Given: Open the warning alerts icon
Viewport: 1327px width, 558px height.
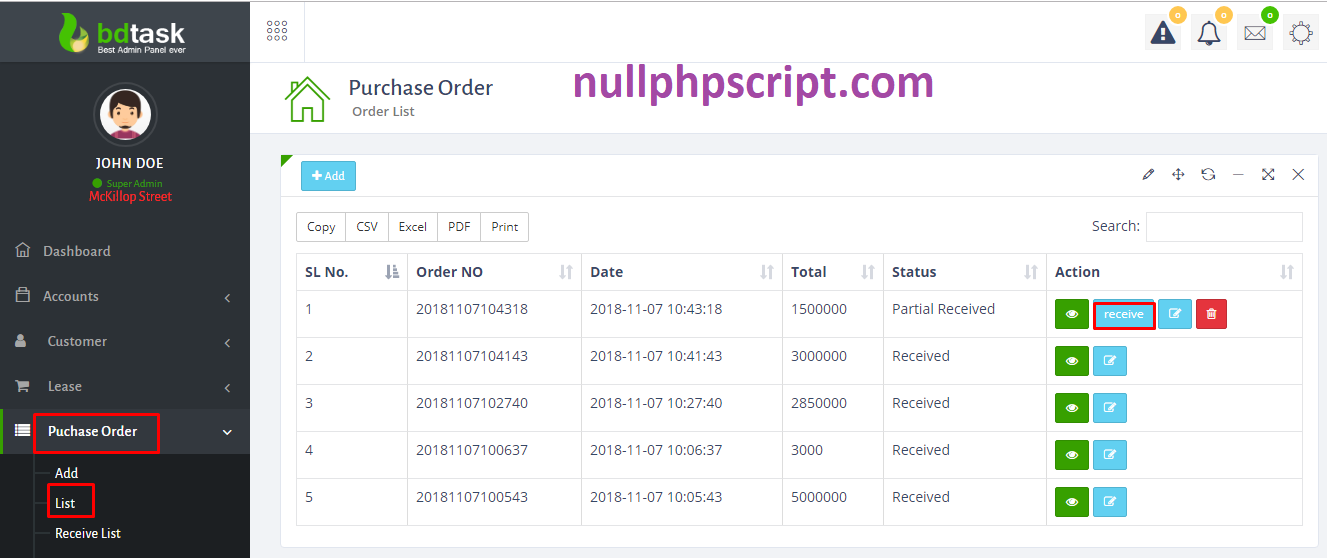Looking at the screenshot, I should coord(1163,33).
